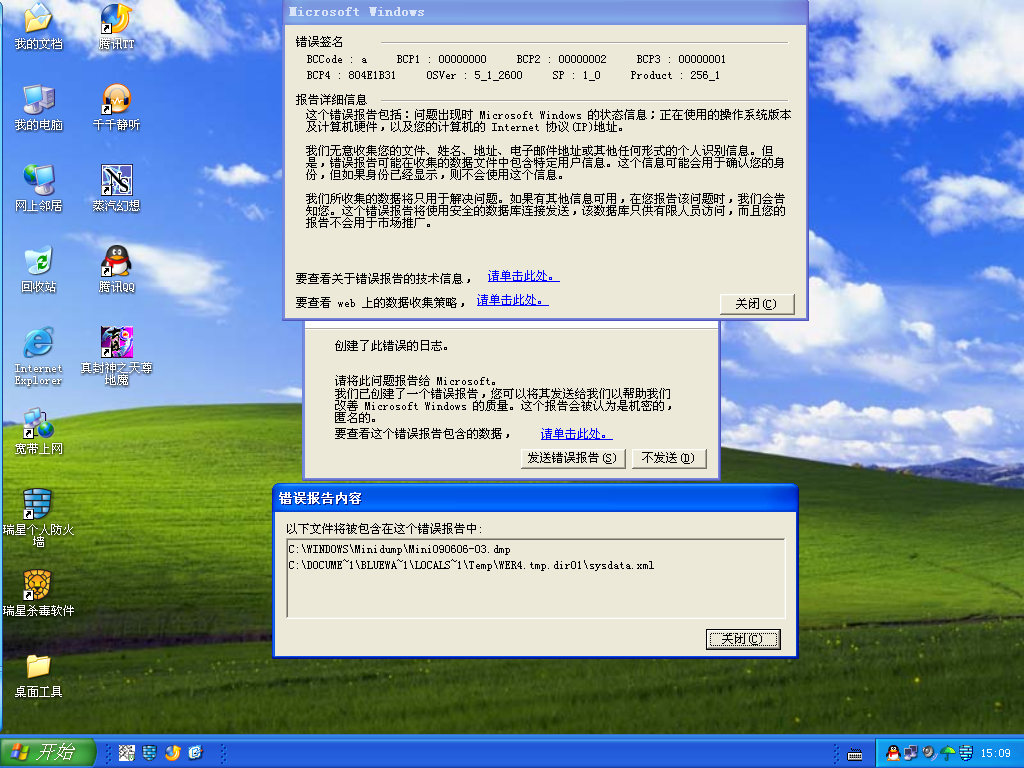The image size is (1024, 768).
Task: Click the 发送错误报告(S) button
Action: pyautogui.click(x=573, y=458)
